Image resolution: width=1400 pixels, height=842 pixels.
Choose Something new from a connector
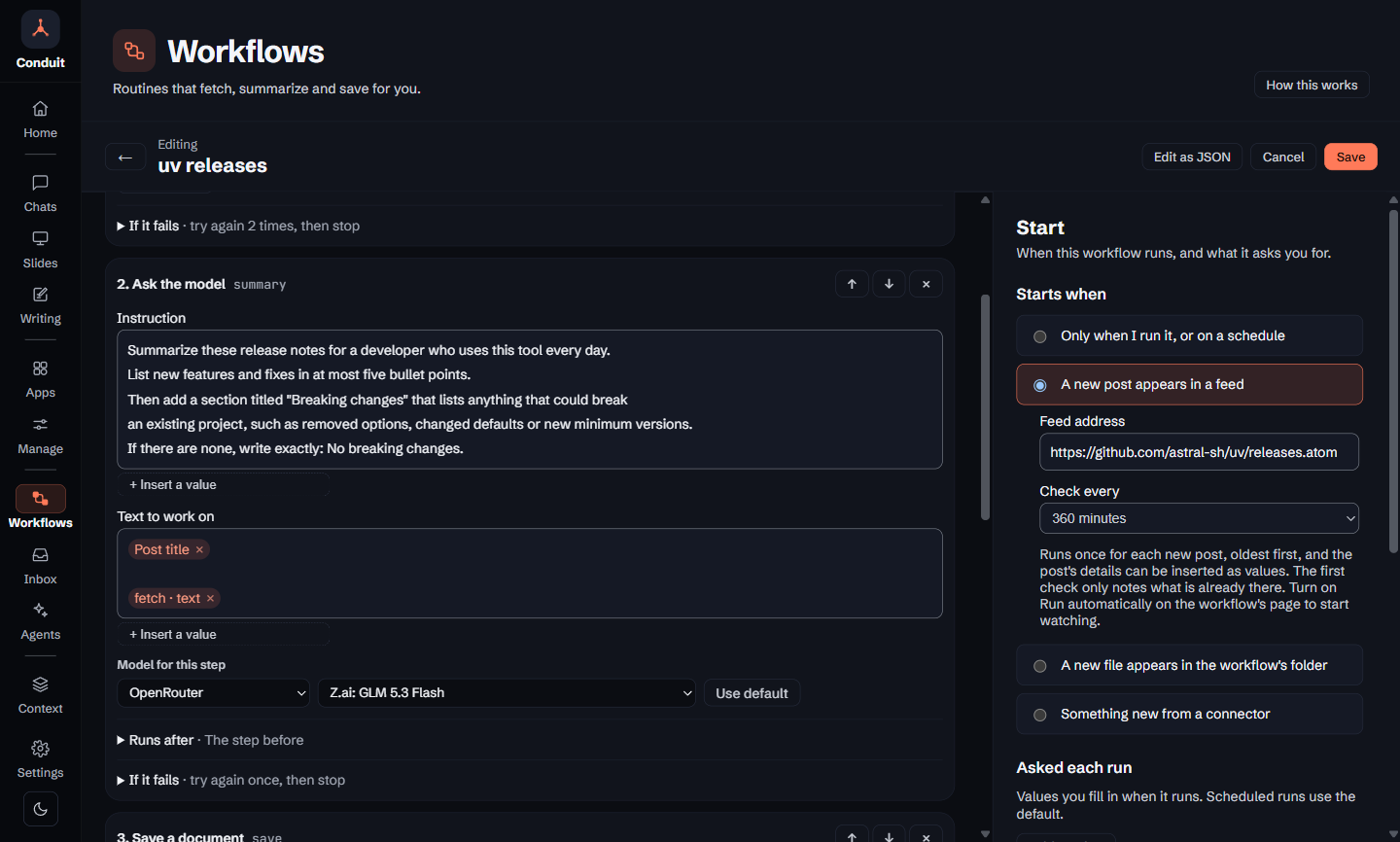point(1189,714)
